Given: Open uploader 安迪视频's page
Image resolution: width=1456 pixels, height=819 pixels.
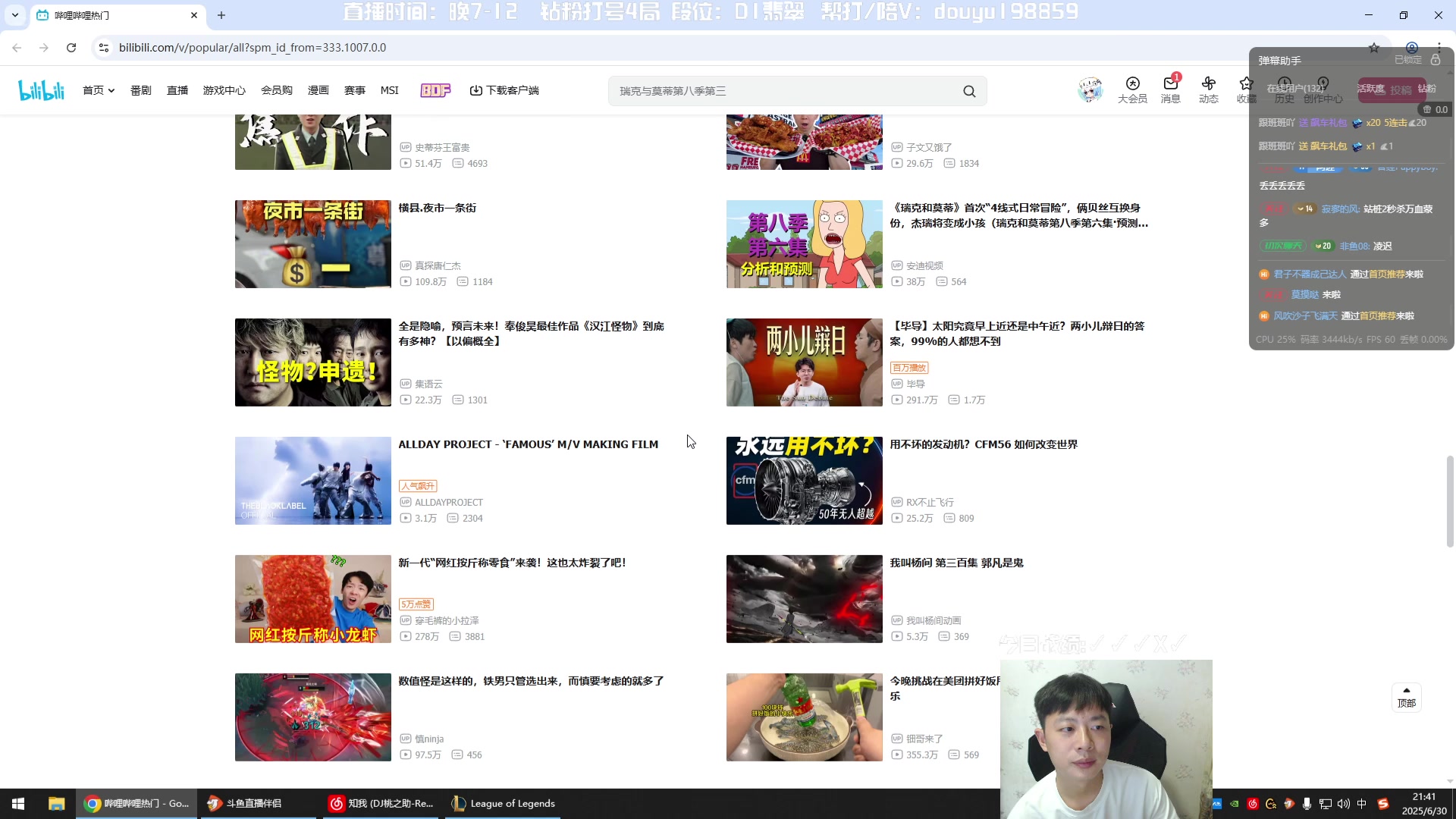Looking at the screenshot, I should click(x=924, y=266).
